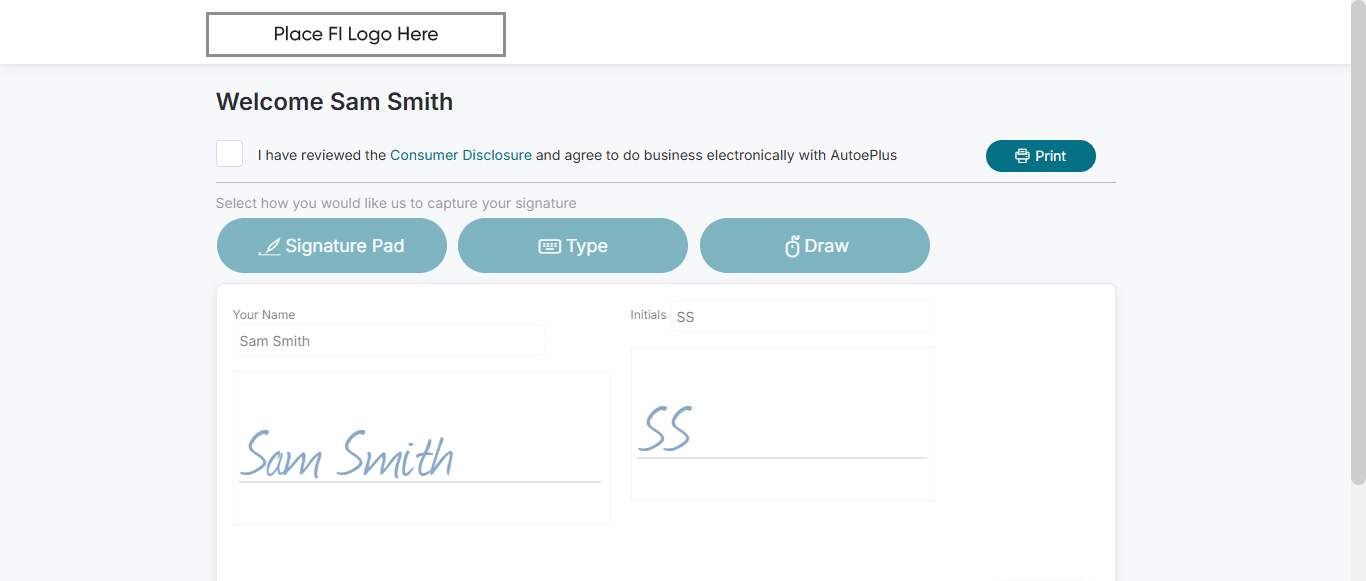Choose the Draw signature option
Image resolution: width=1366 pixels, height=581 pixels.
[815, 246]
